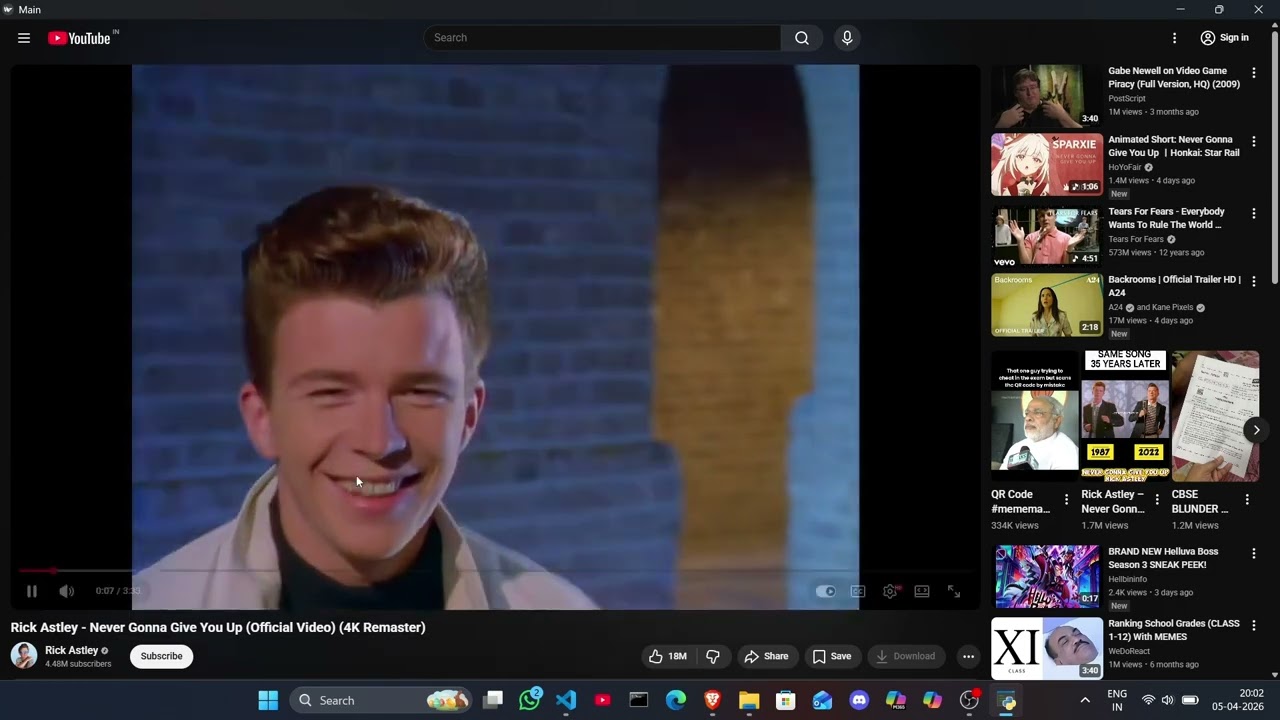This screenshot has height=720, width=1280.
Task: Open Gabe Newell on Video Game Piracy thumbnail
Action: pyautogui.click(x=1047, y=97)
